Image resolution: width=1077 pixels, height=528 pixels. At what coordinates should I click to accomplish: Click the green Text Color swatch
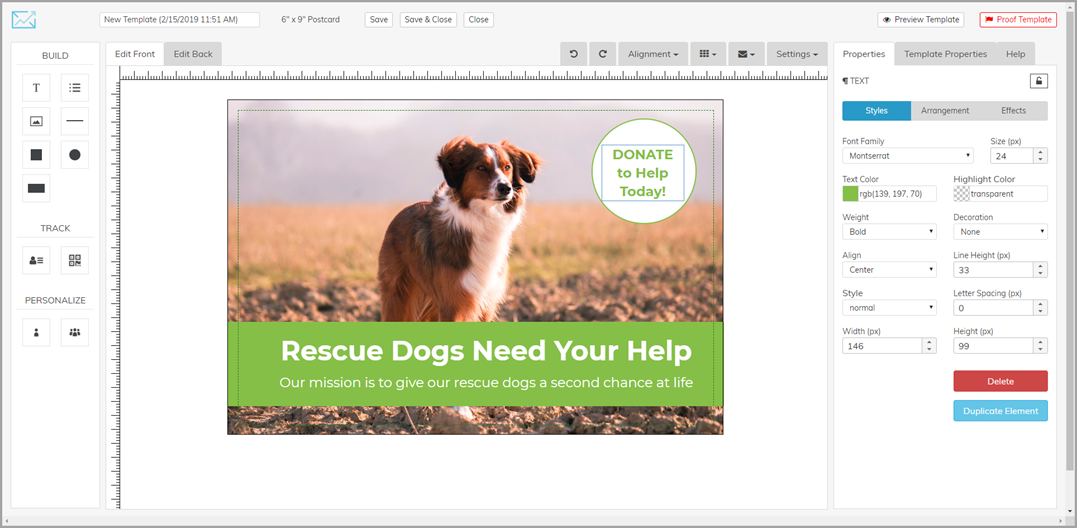tap(850, 194)
